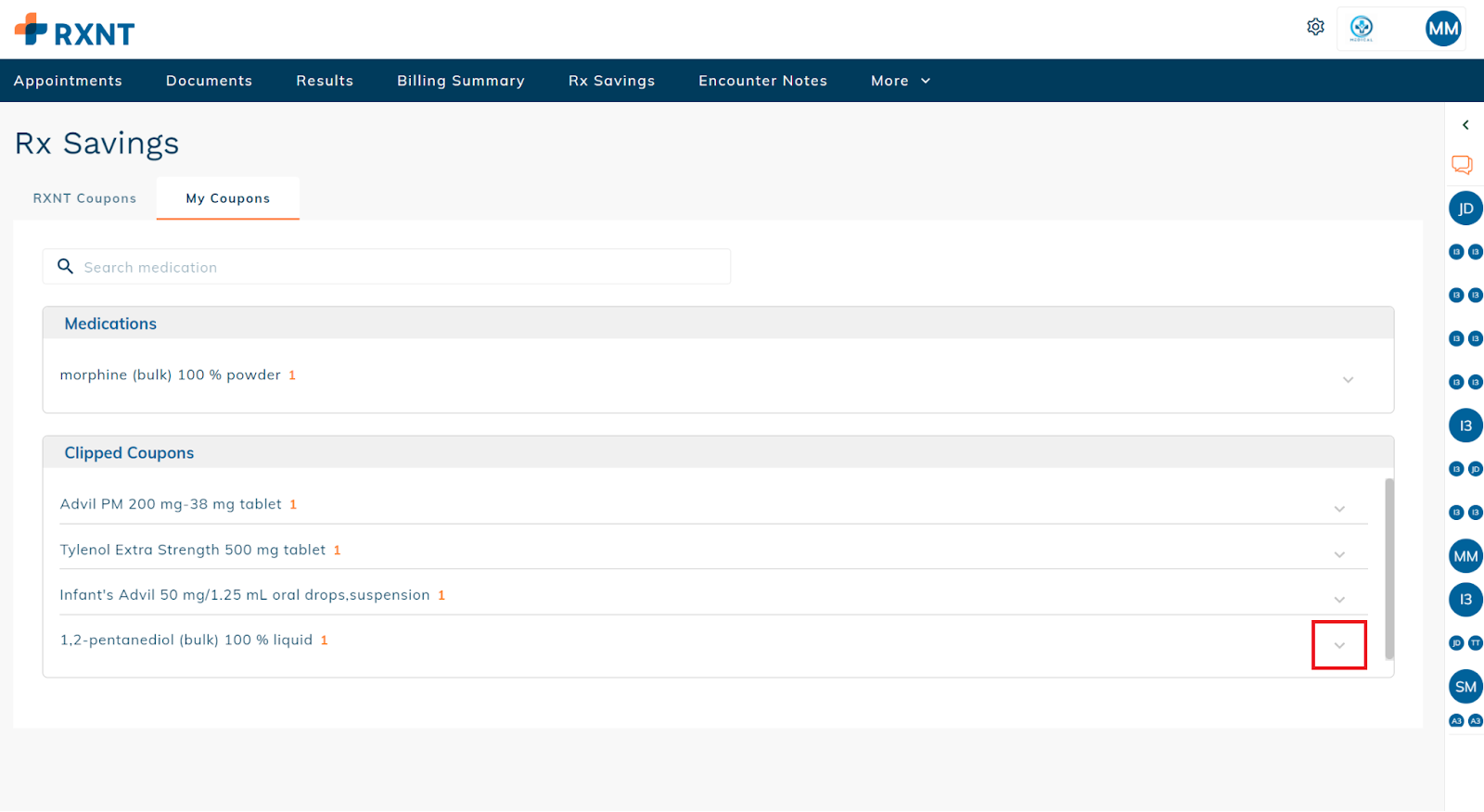
Task: Open the orange chat messages icon
Action: [1462, 165]
